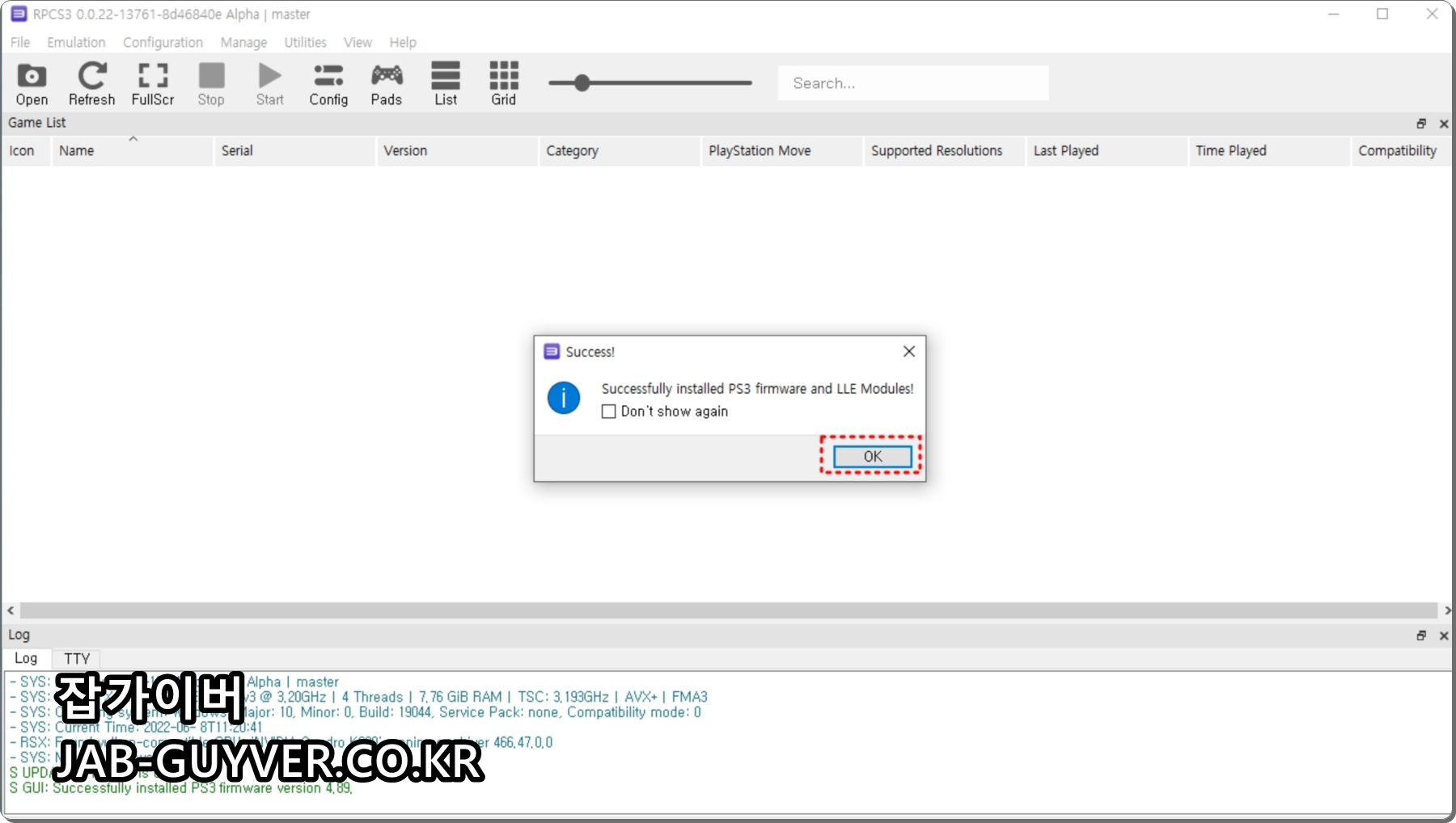1456x823 pixels.
Task: Open the Emulation menu
Action: tap(76, 42)
